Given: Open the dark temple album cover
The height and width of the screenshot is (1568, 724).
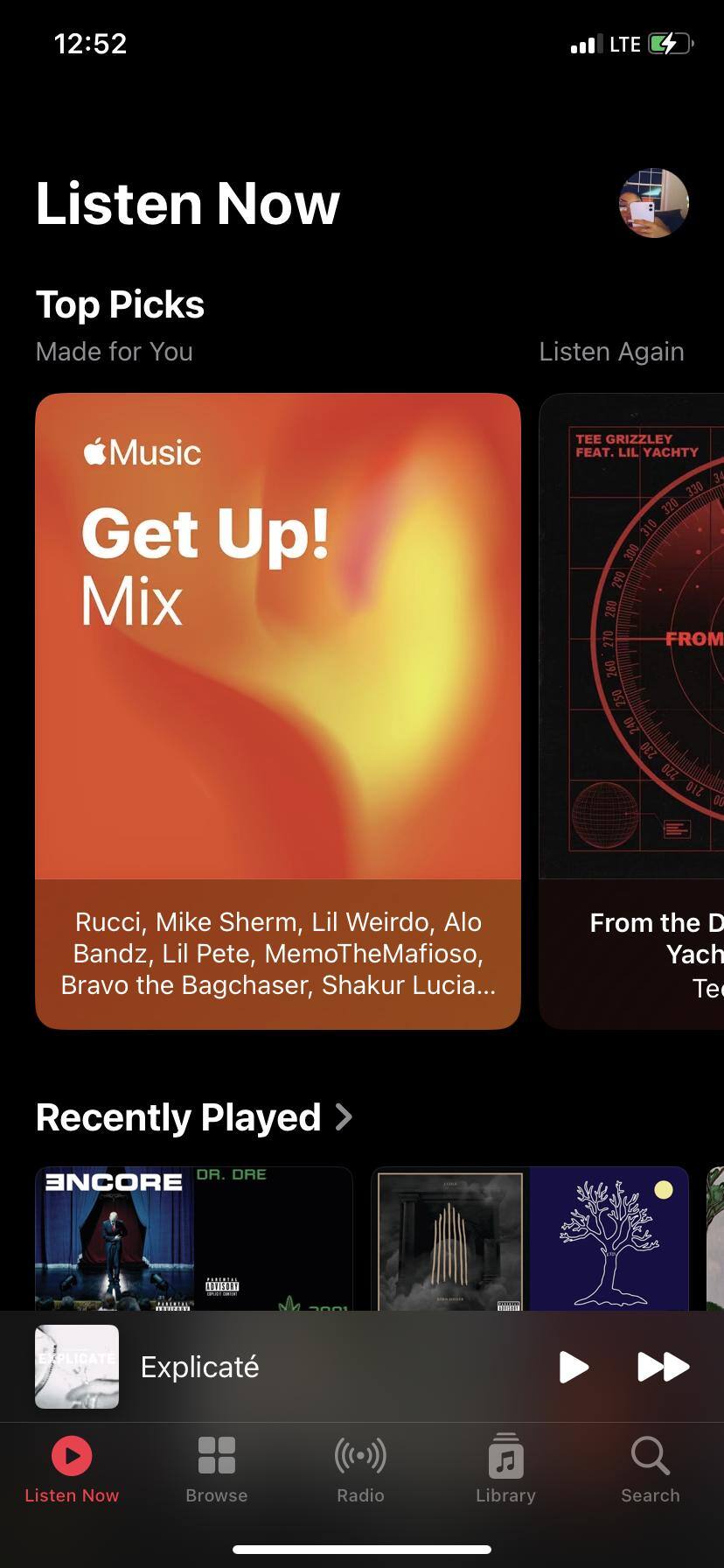Looking at the screenshot, I should coord(450,1239).
